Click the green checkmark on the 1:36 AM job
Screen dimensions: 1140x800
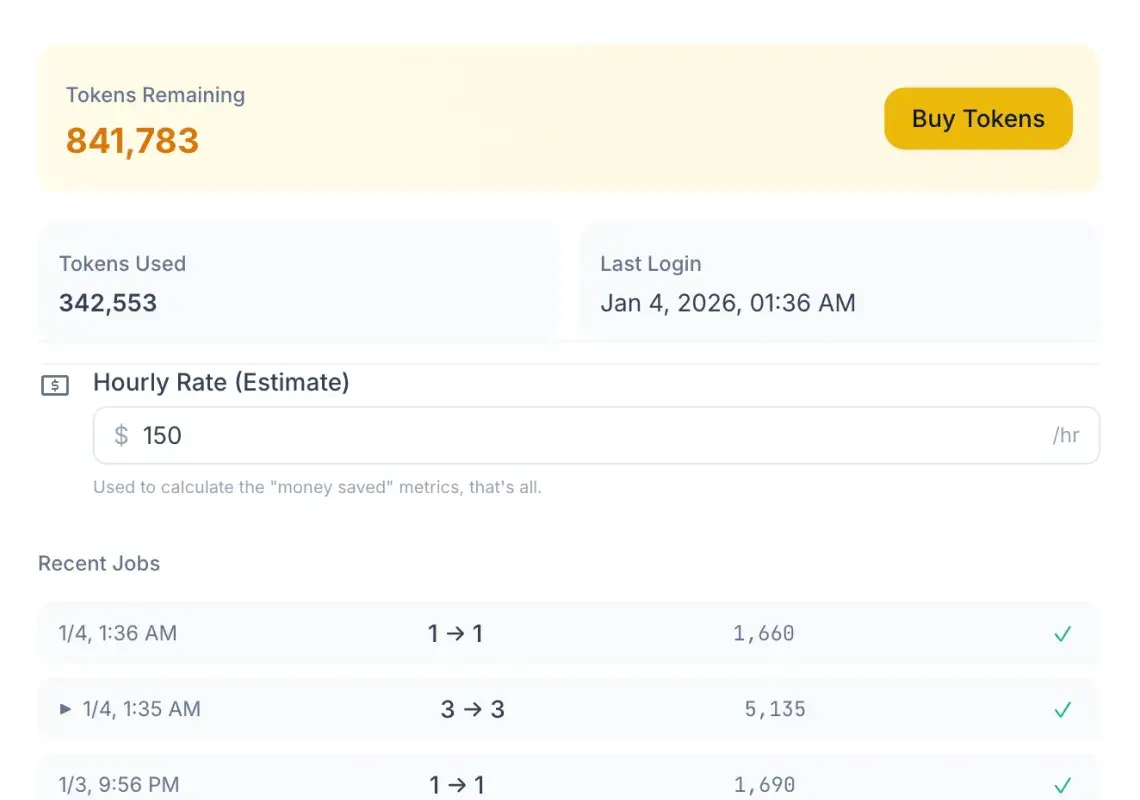click(1062, 633)
